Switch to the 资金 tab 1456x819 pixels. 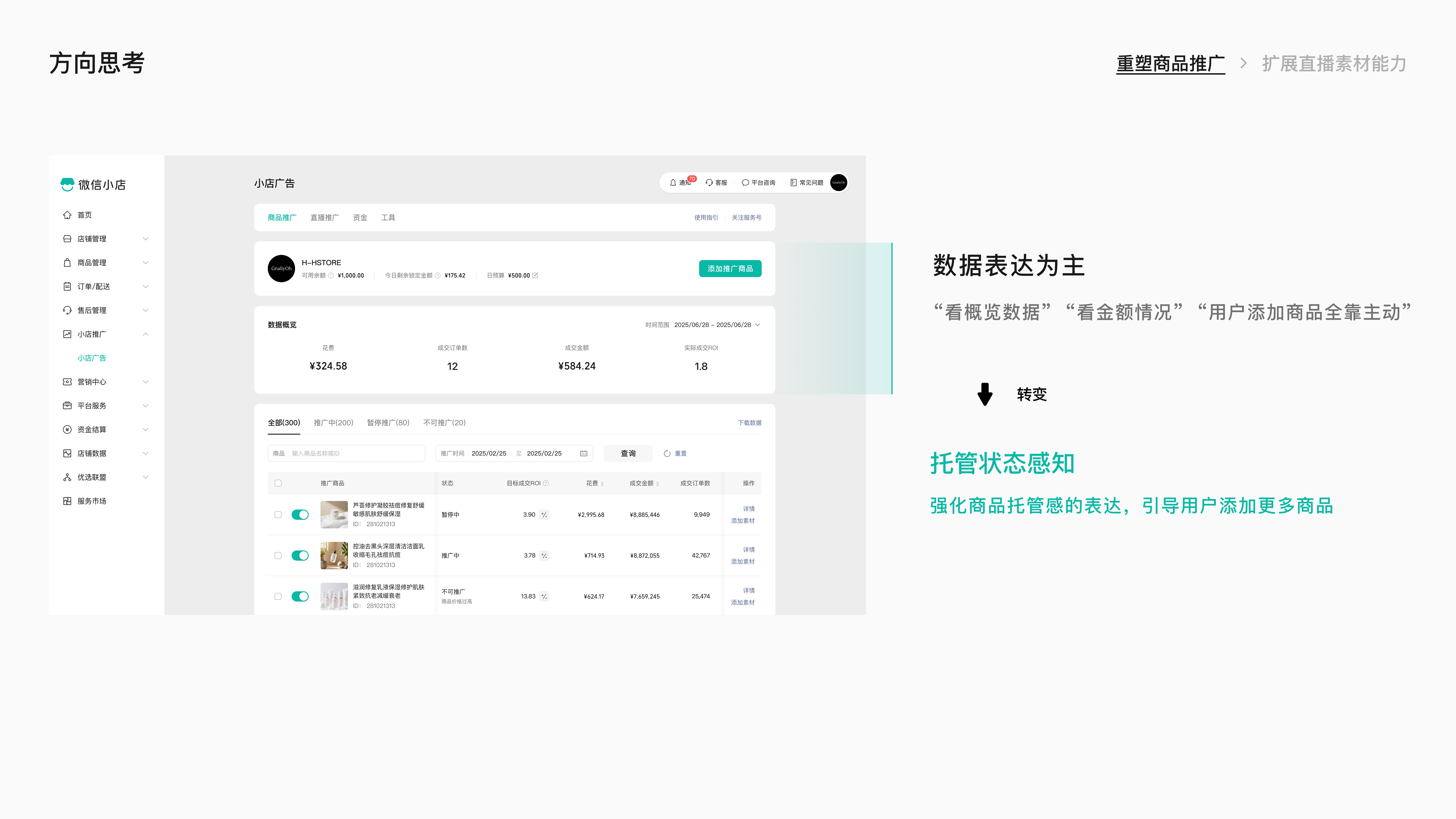[360, 218]
